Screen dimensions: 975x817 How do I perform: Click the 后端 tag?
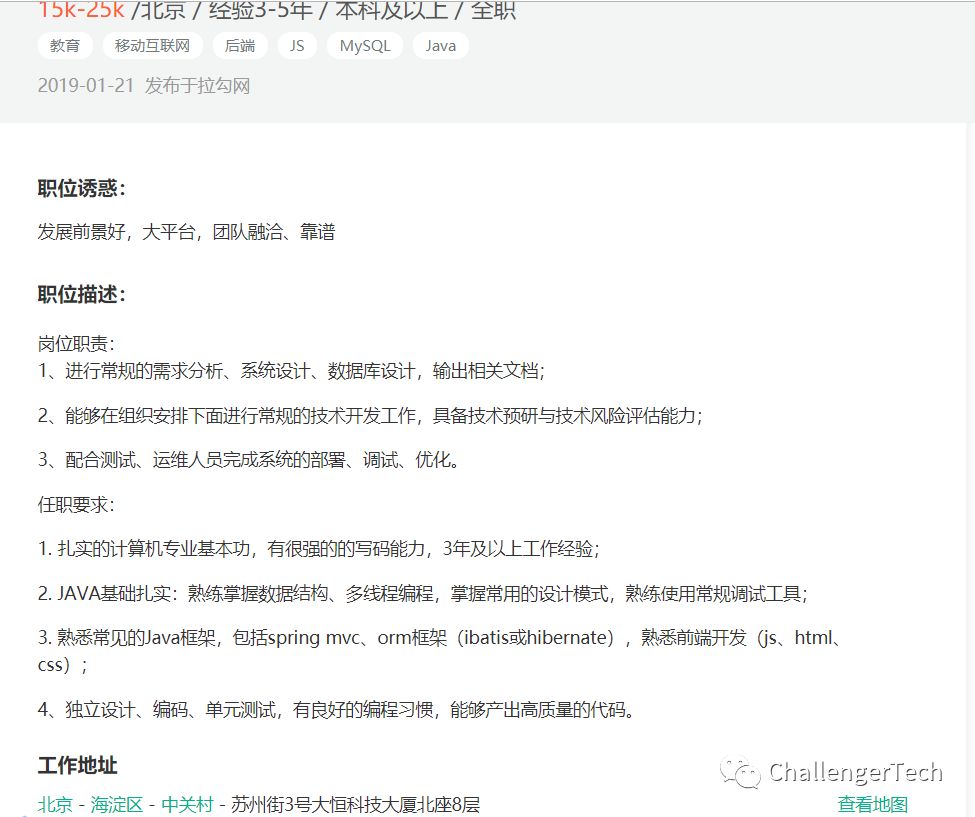tap(240, 45)
